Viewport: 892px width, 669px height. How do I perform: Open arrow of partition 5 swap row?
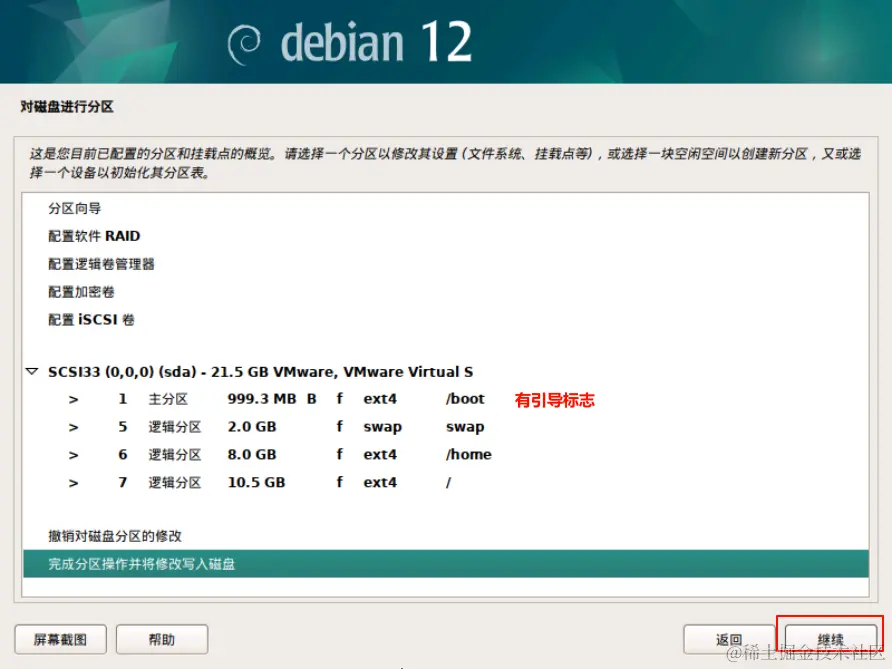point(73,427)
